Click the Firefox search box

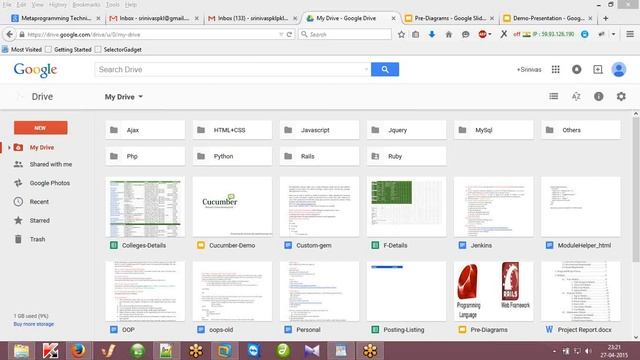pos(345,34)
